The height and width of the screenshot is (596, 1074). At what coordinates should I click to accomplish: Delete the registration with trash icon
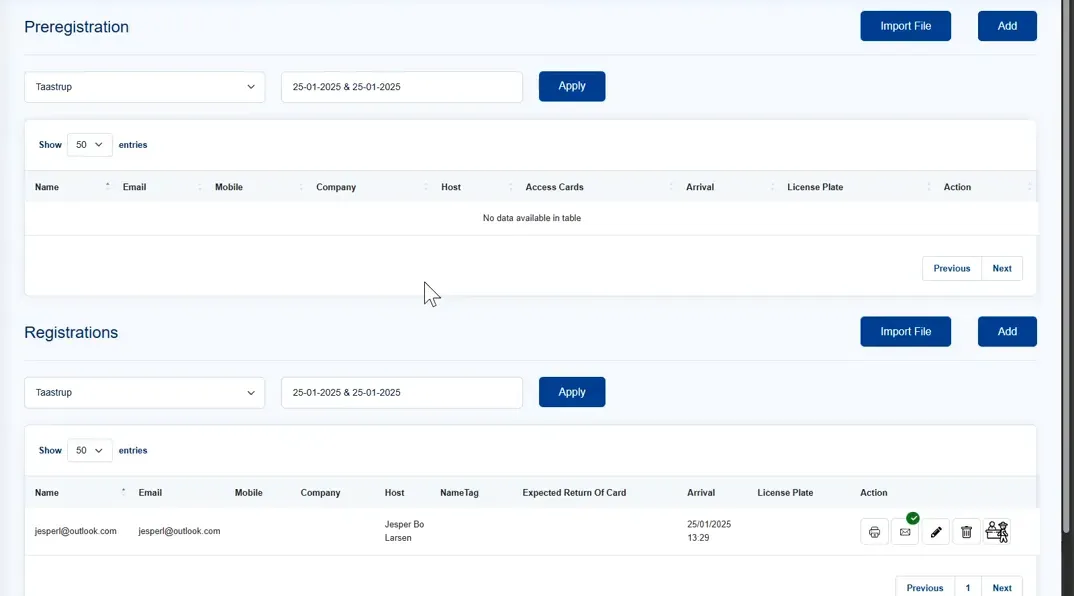pyautogui.click(x=966, y=532)
